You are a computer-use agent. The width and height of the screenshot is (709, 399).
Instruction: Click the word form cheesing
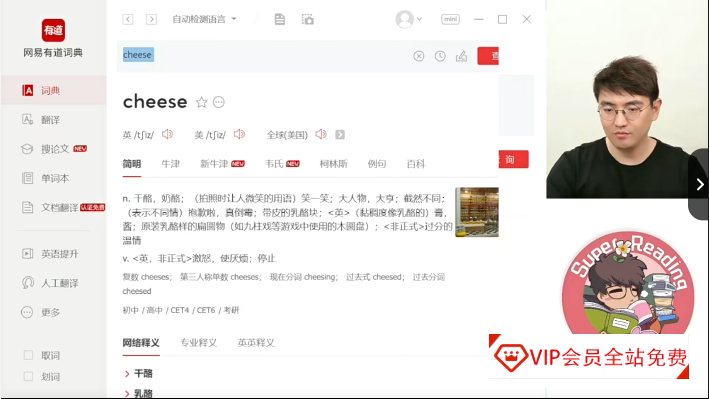tap(320, 277)
